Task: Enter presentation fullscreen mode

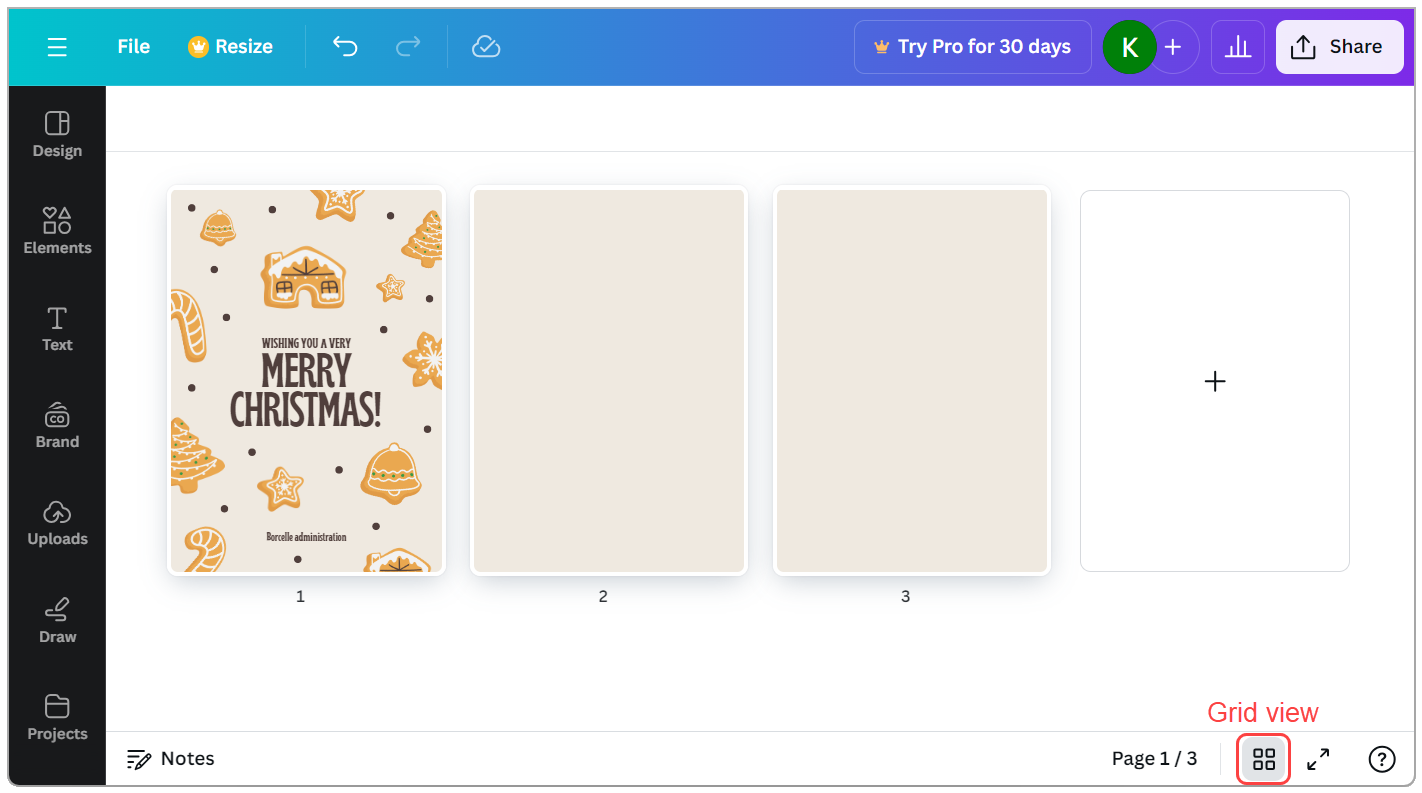Action: click(1318, 759)
